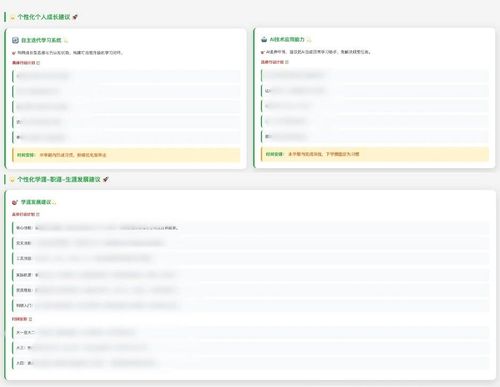This screenshot has height=387, width=500.
Task: Click the yellow 时间安排 bar in AI技术应用能力 card
Action: [x=375, y=154]
